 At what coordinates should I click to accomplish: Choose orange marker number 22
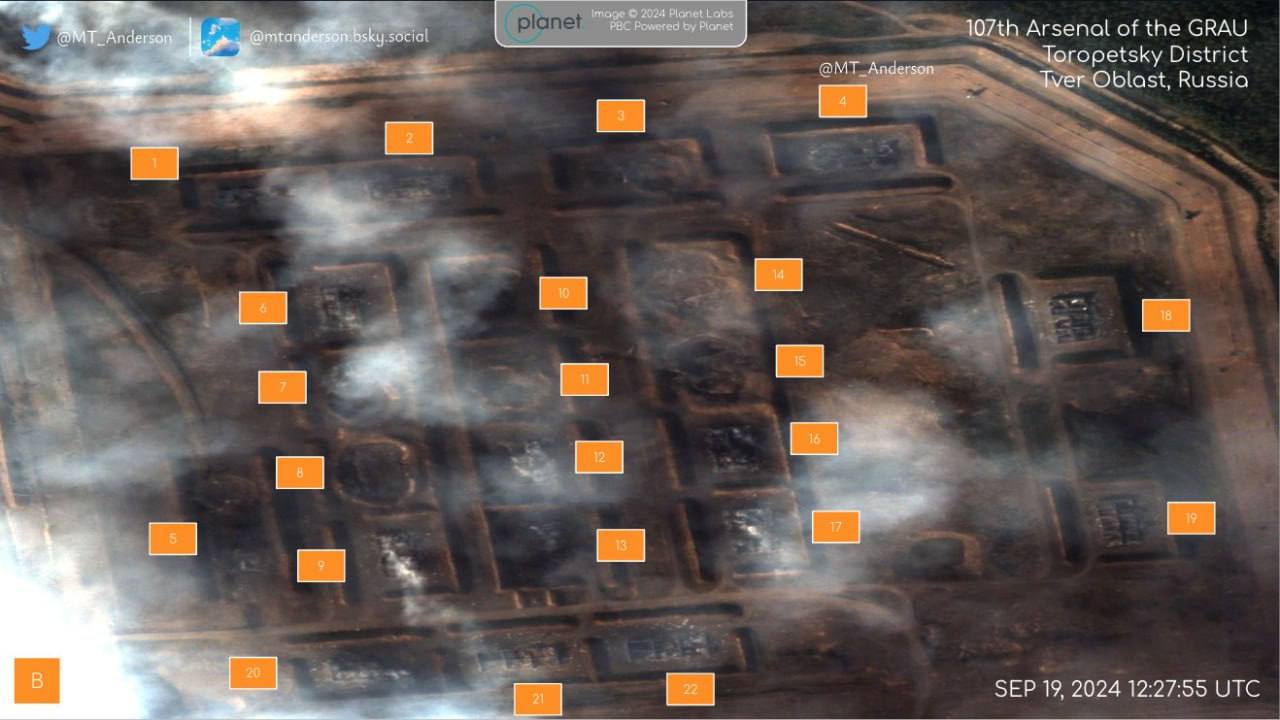(x=690, y=689)
